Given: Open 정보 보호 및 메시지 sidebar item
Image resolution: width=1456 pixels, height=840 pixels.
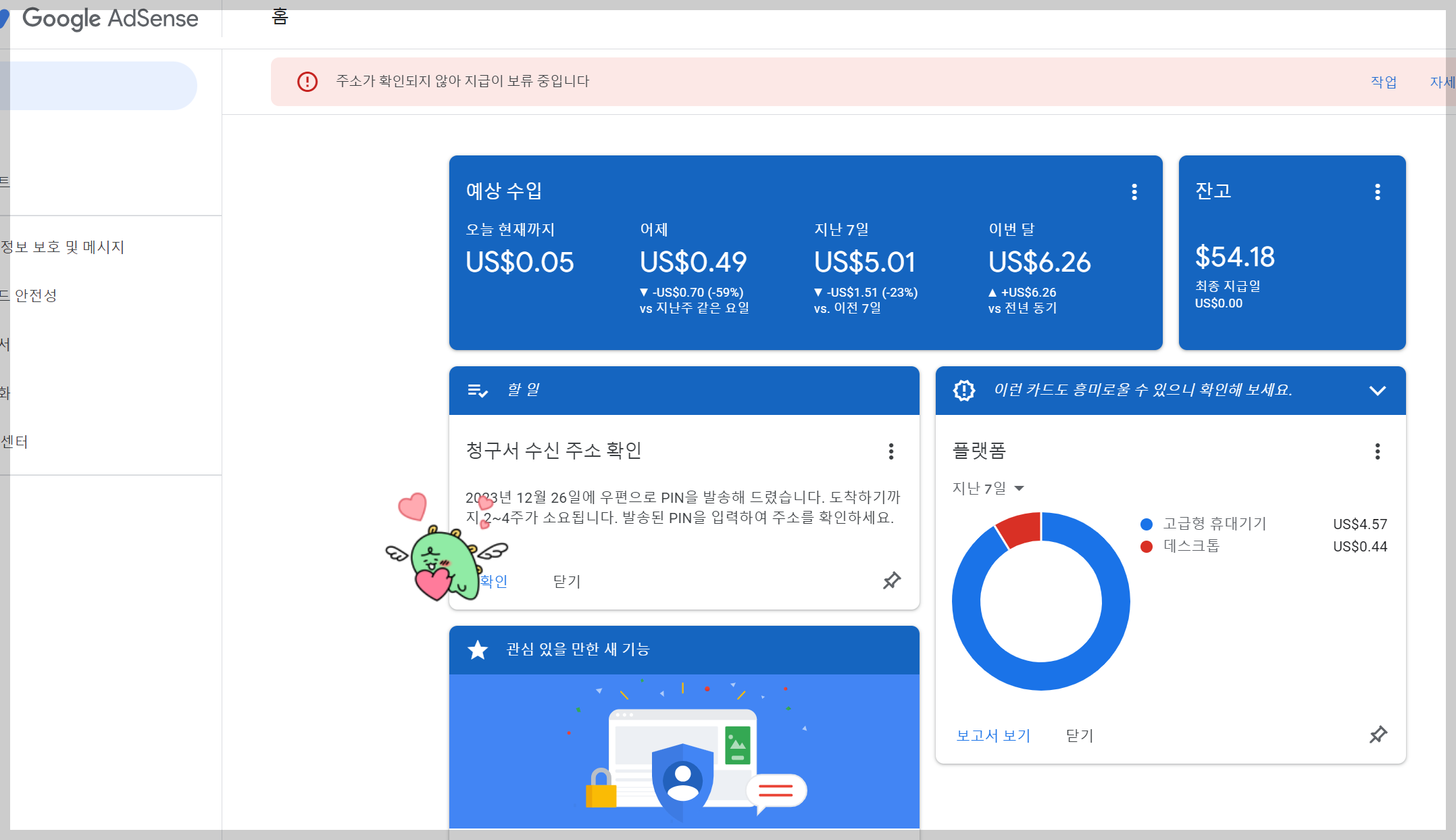Looking at the screenshot, I should point(63,247).
